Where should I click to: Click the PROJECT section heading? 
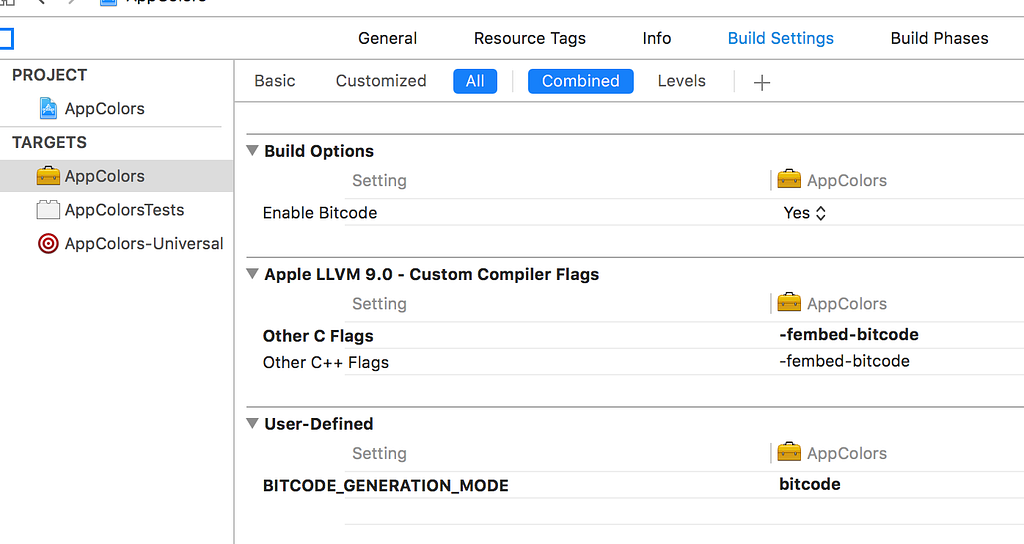point(50,75)
